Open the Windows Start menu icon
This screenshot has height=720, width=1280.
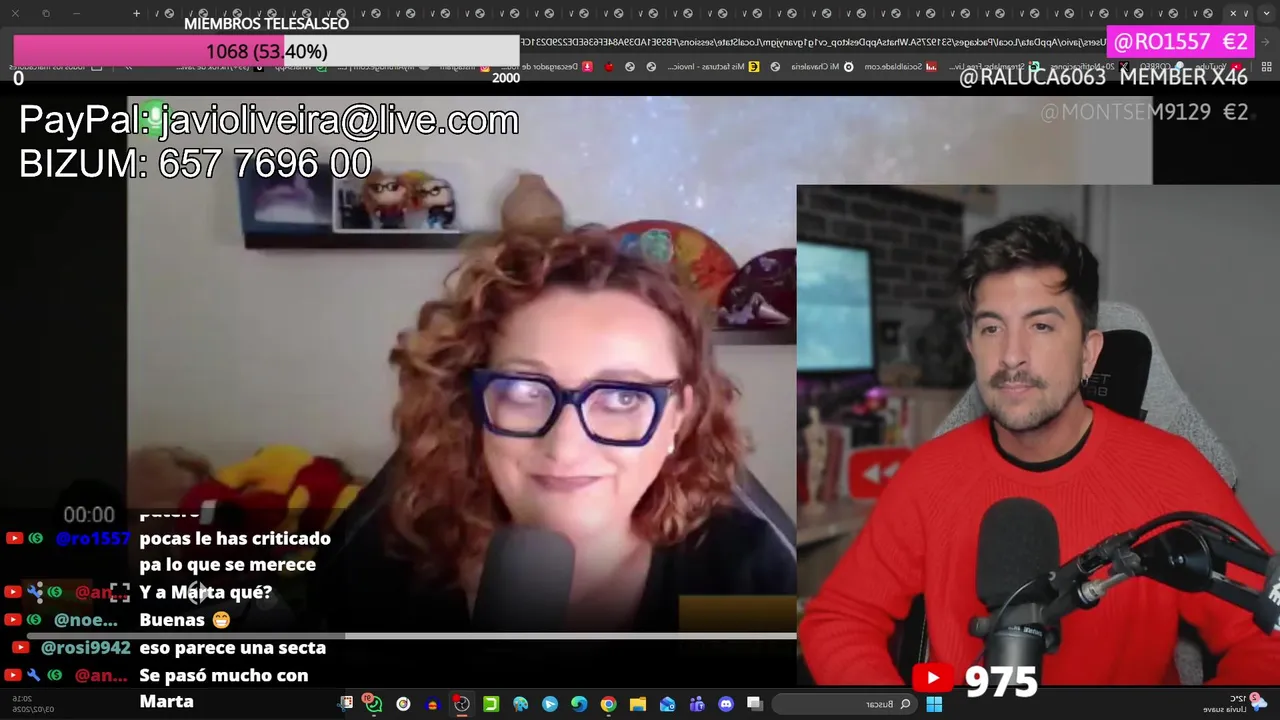[x=934, y=704]
